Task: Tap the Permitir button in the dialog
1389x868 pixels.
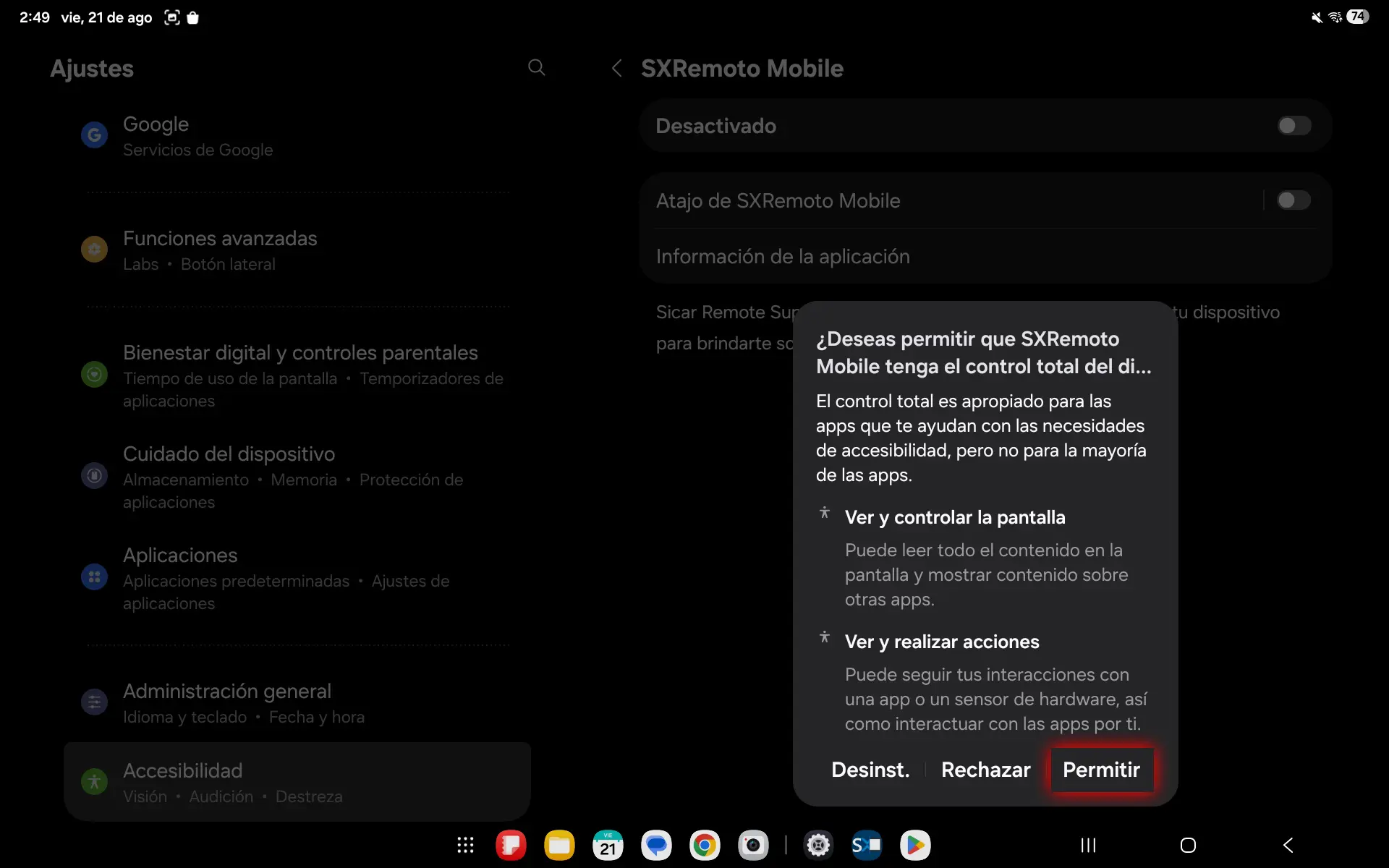Action: (1101, 770)
